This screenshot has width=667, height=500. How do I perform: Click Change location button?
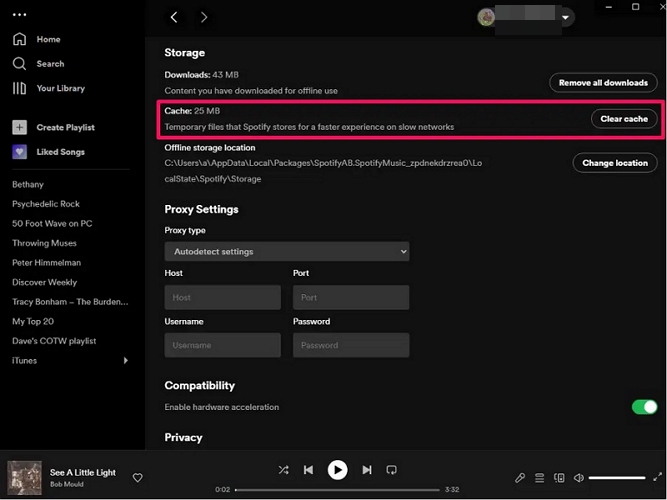615,163
